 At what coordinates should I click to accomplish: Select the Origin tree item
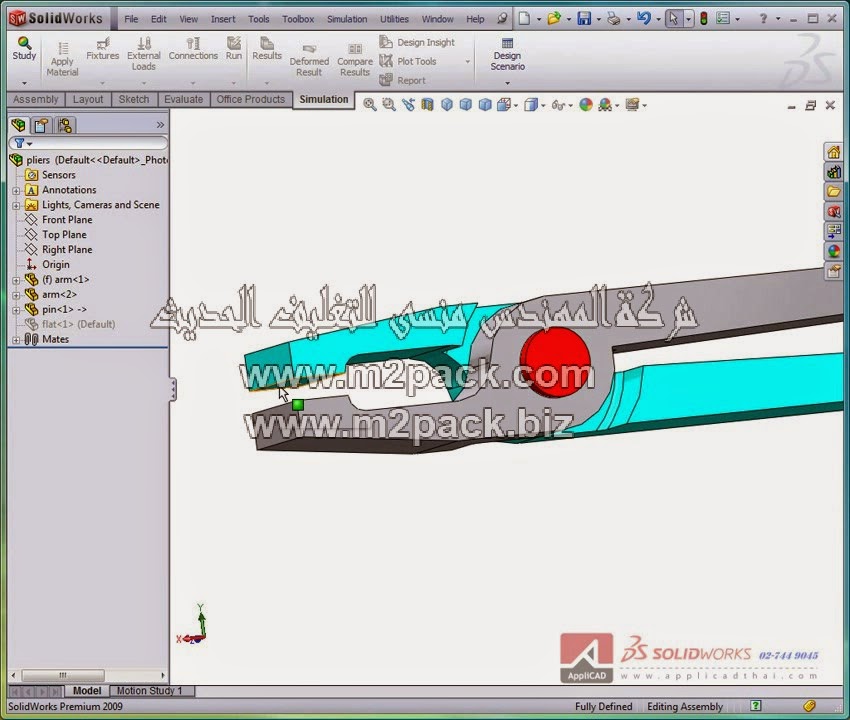(x=56, y=265)
